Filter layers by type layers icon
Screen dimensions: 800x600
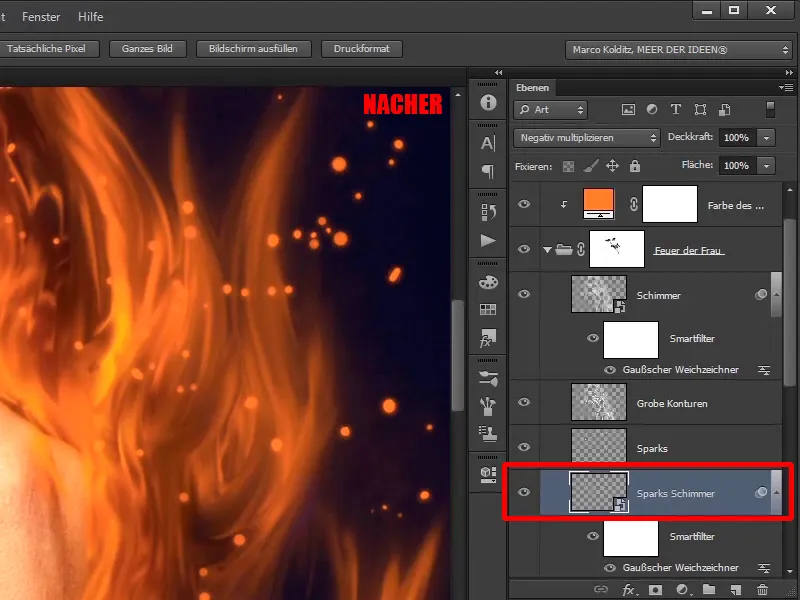click(x=676, y=109)
